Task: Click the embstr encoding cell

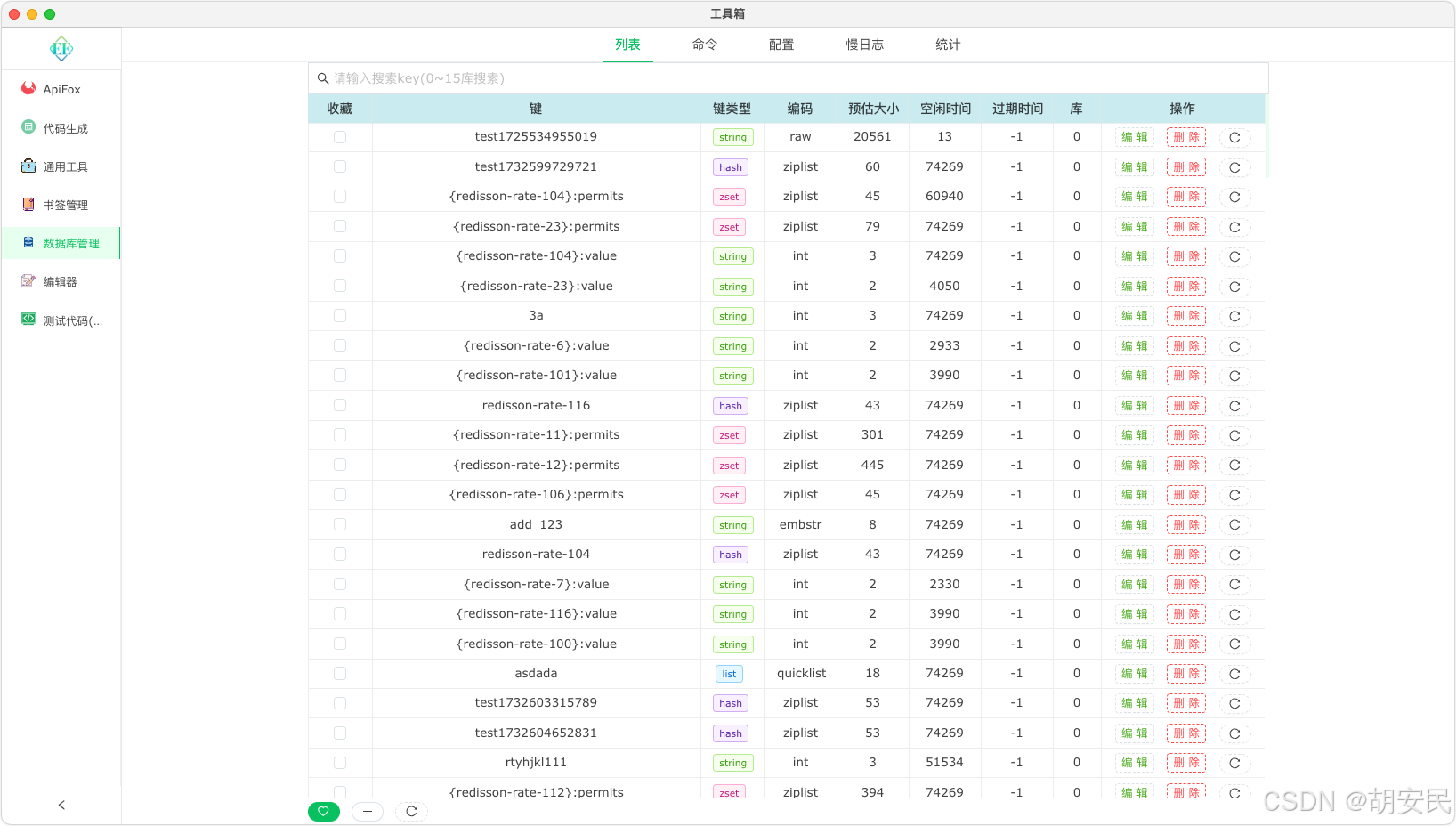Action: pyautogui.click(x=800, y=524)
